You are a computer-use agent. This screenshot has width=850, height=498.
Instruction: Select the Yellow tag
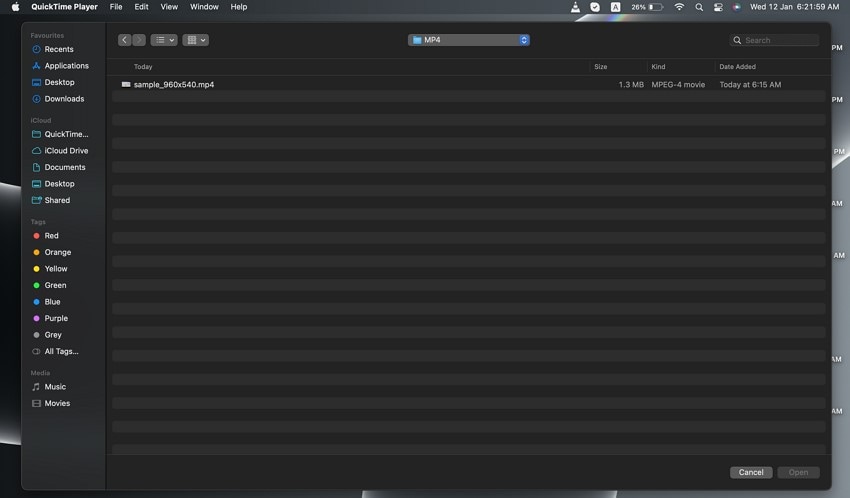[55, 269]
